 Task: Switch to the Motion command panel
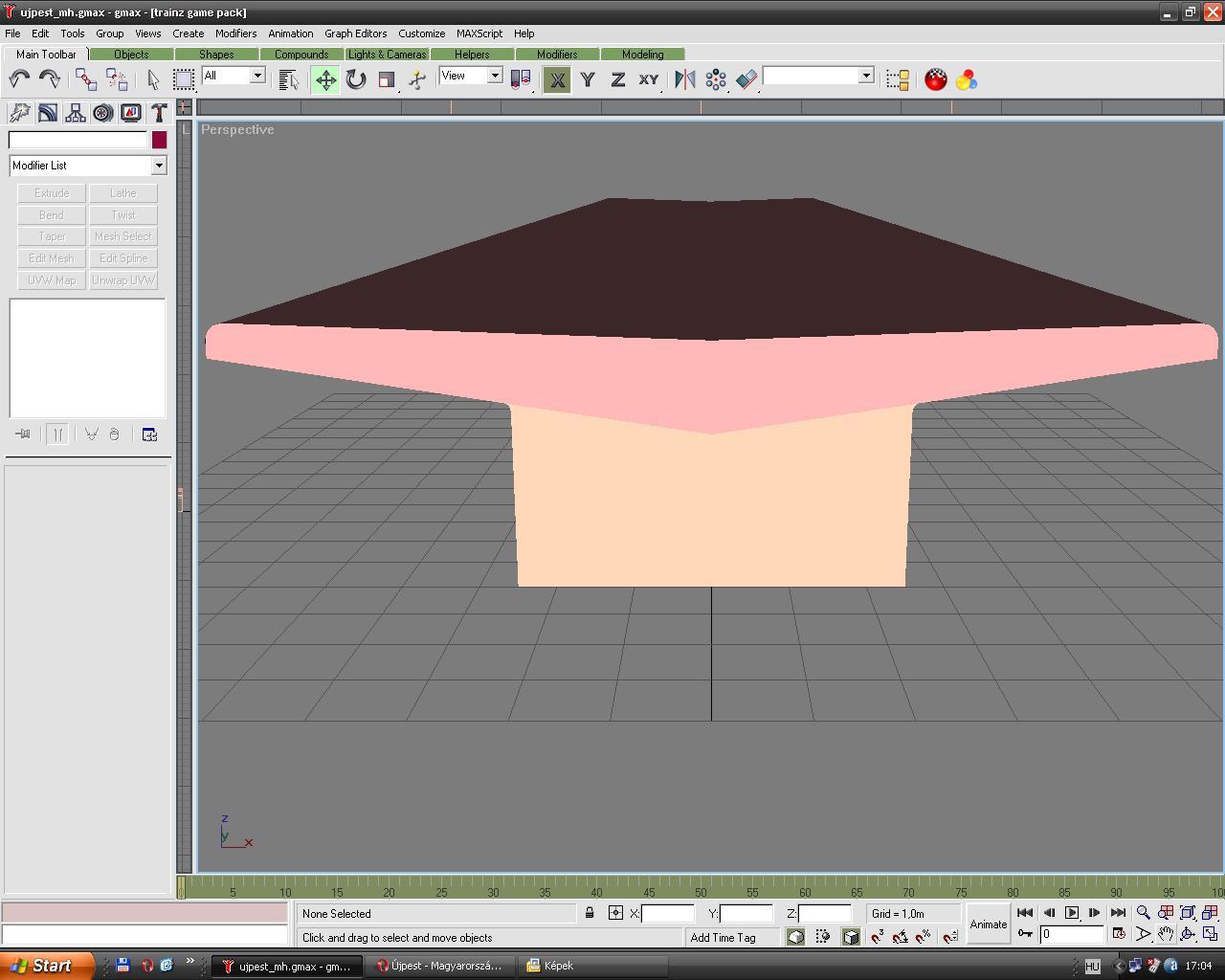102,113
